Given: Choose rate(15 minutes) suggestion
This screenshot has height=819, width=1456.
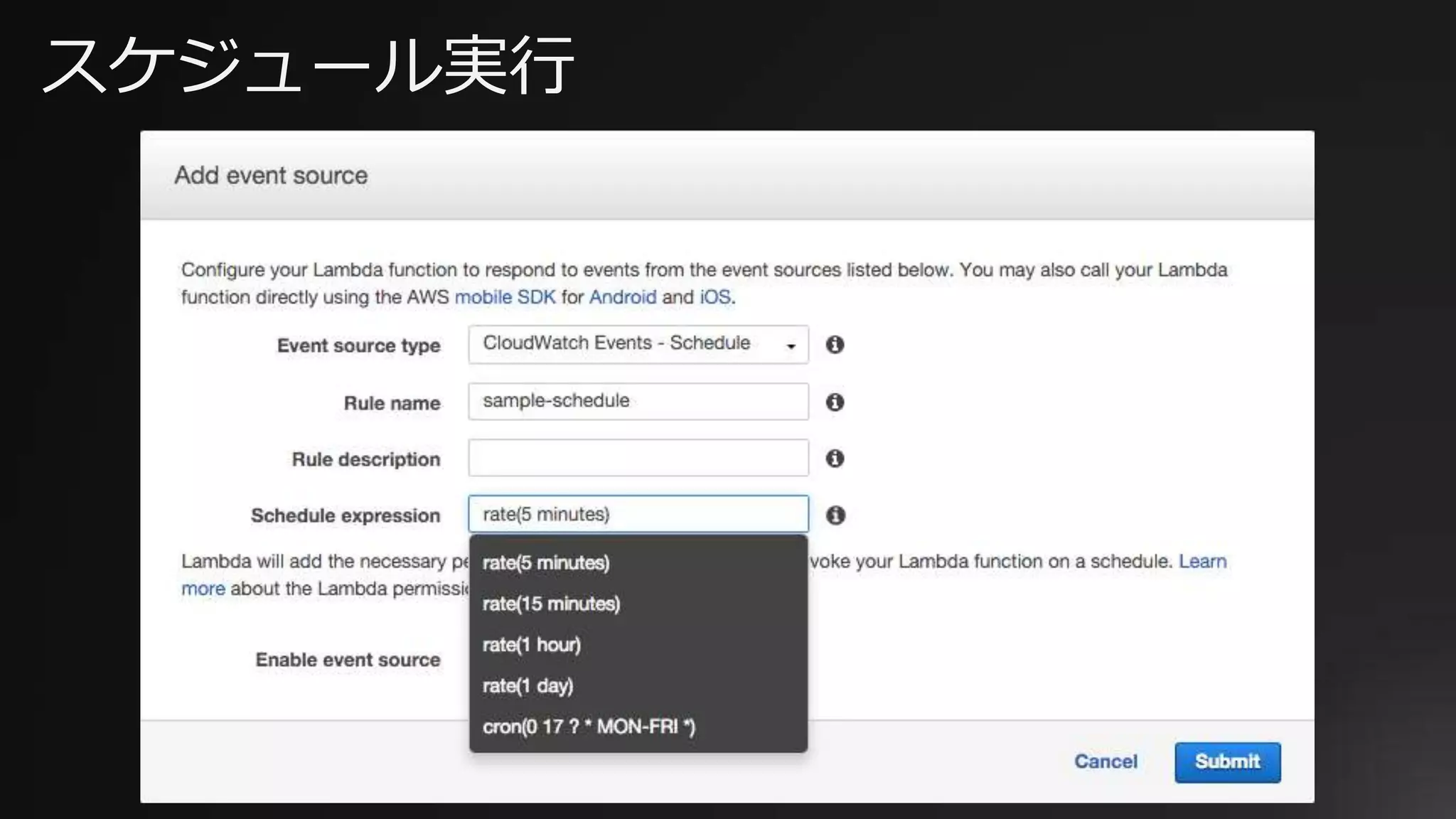Looking at the screenshot, I should coord(551,604).
